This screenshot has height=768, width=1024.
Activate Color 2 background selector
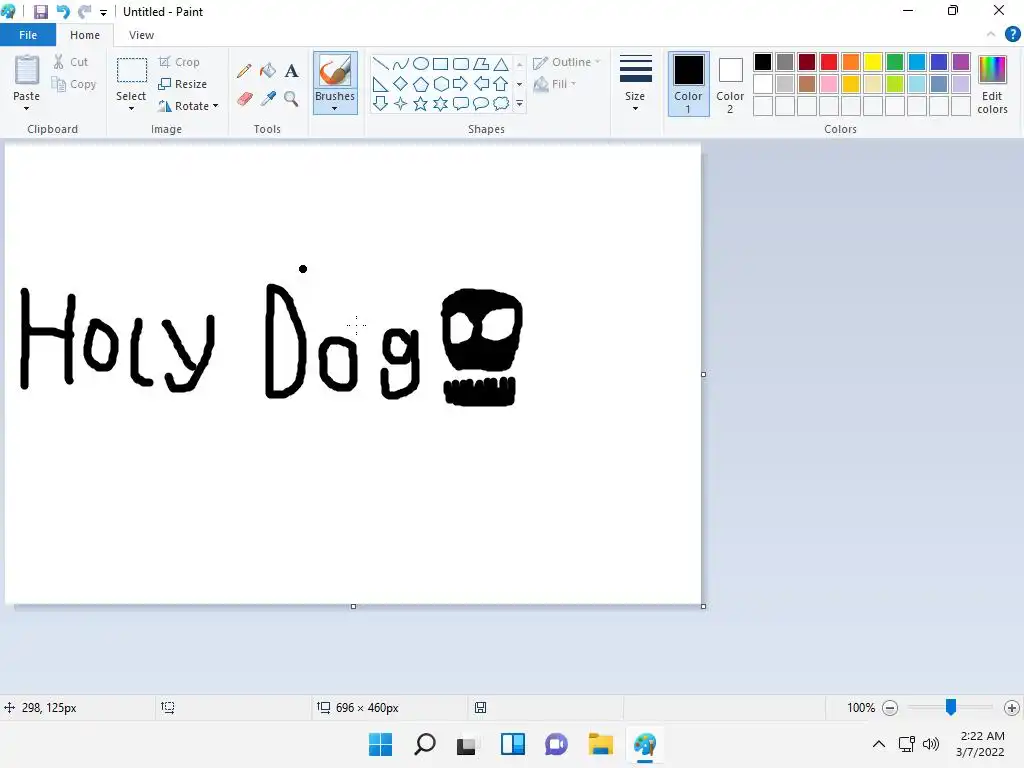coord(730,84)
